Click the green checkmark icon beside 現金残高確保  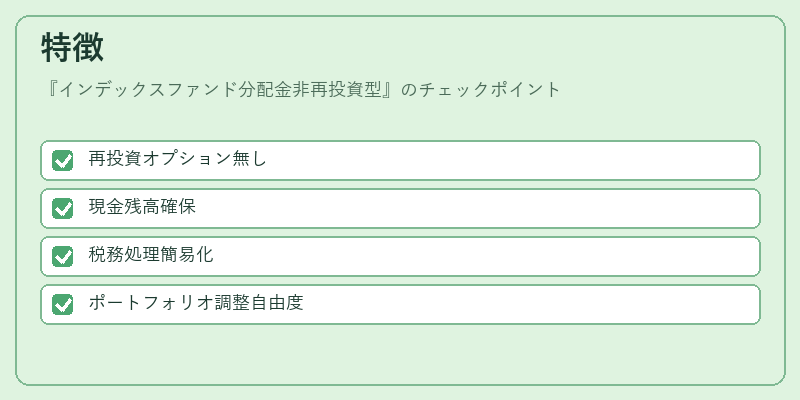point(63,208)
